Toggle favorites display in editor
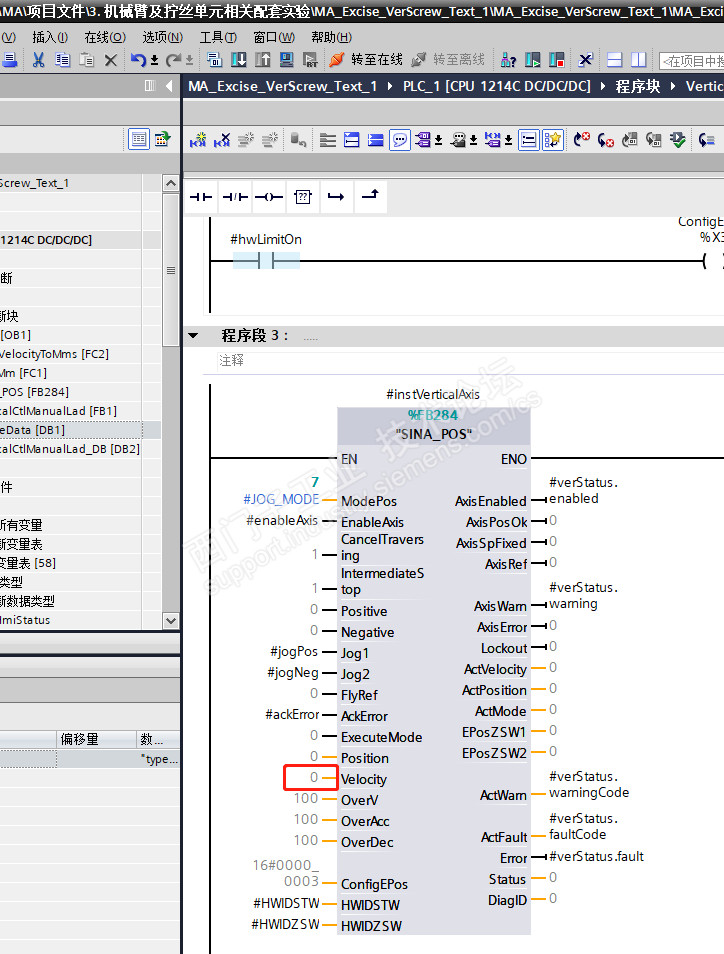Image resolution: width=724 pixels, height=954 pixels. click(x=553, y=140)
